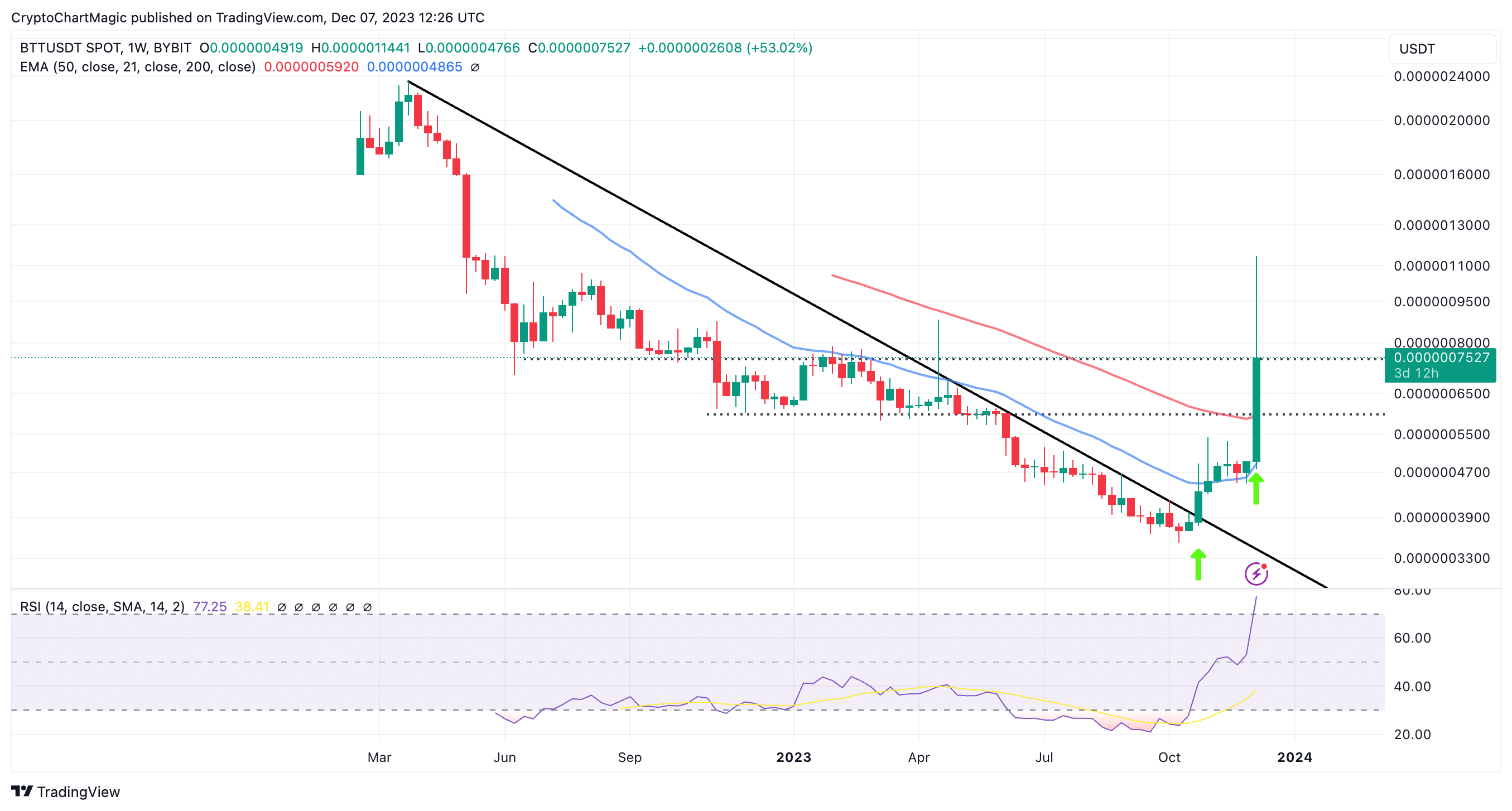Click price axis label 0.0000011000
Screen dimensions: 1512x811
coord(1442,266)
